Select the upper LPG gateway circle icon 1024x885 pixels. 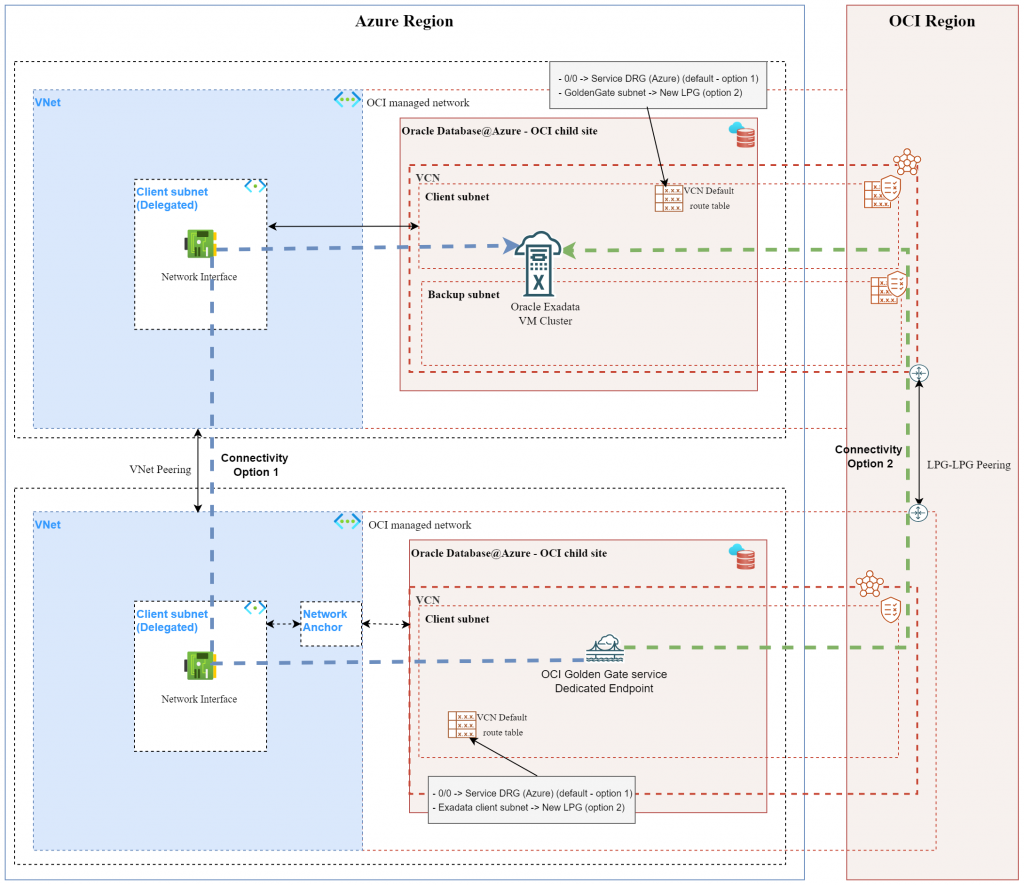(x=919, y=373)
